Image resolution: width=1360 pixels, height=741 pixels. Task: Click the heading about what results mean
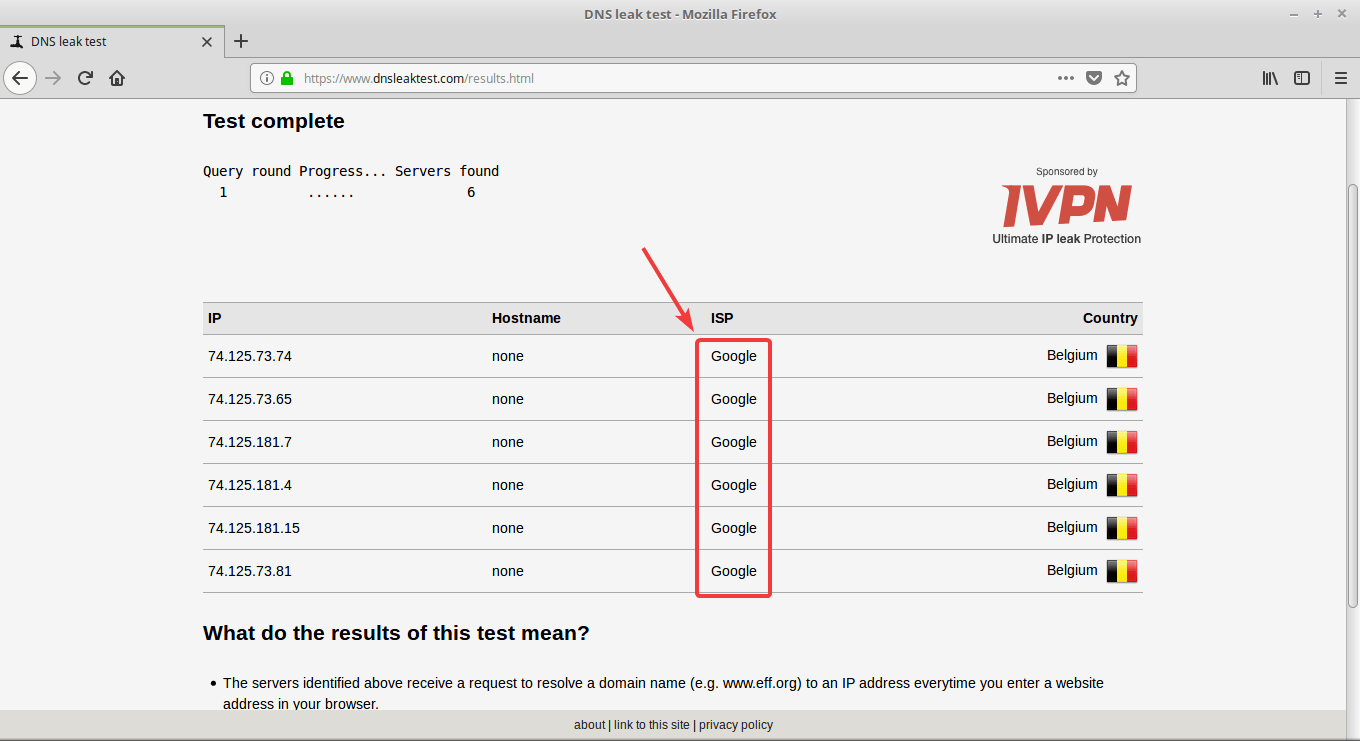396,633
